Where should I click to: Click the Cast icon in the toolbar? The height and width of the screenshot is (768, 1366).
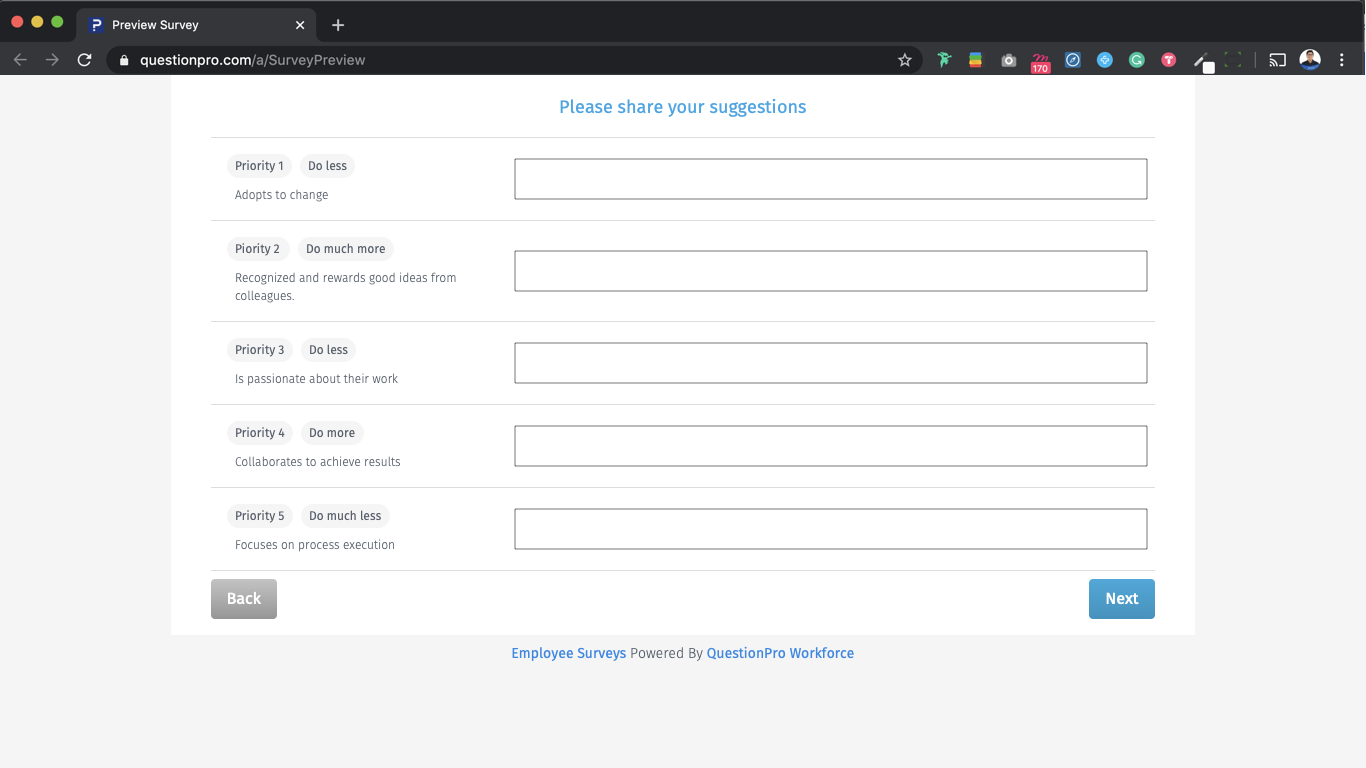[x=1277, y=60]
